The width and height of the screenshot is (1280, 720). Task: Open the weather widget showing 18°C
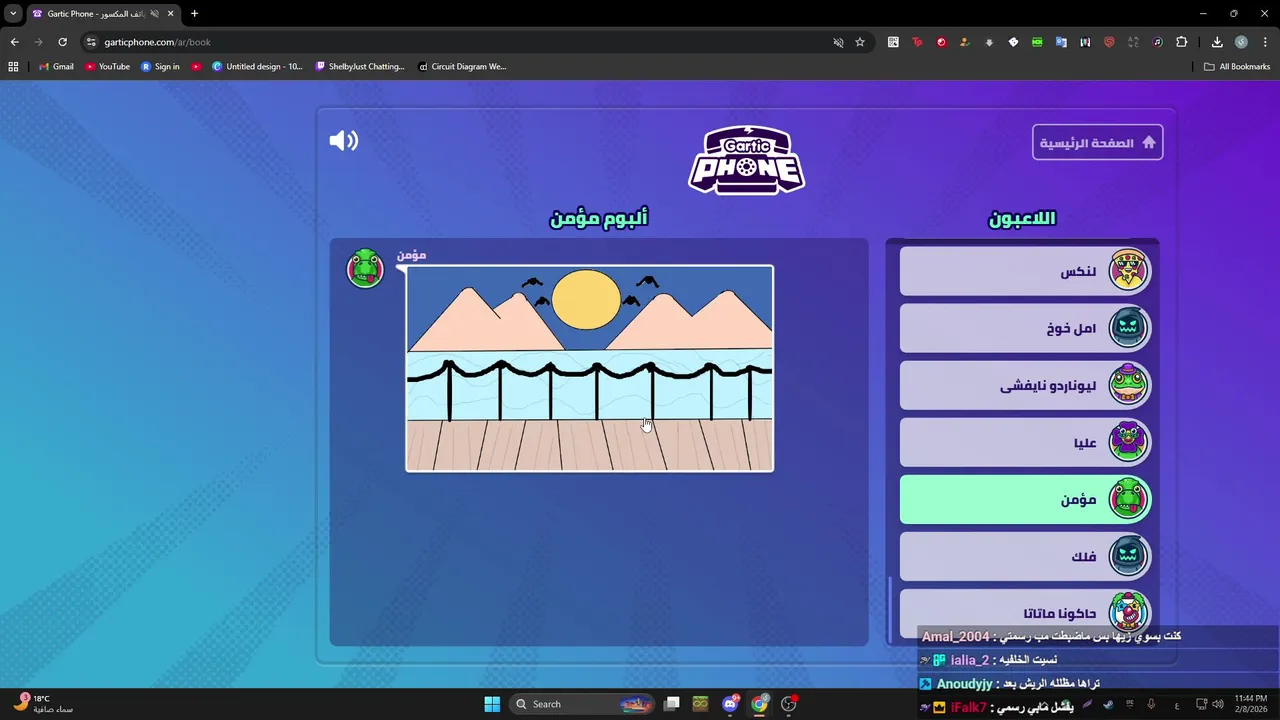[42, 704]
